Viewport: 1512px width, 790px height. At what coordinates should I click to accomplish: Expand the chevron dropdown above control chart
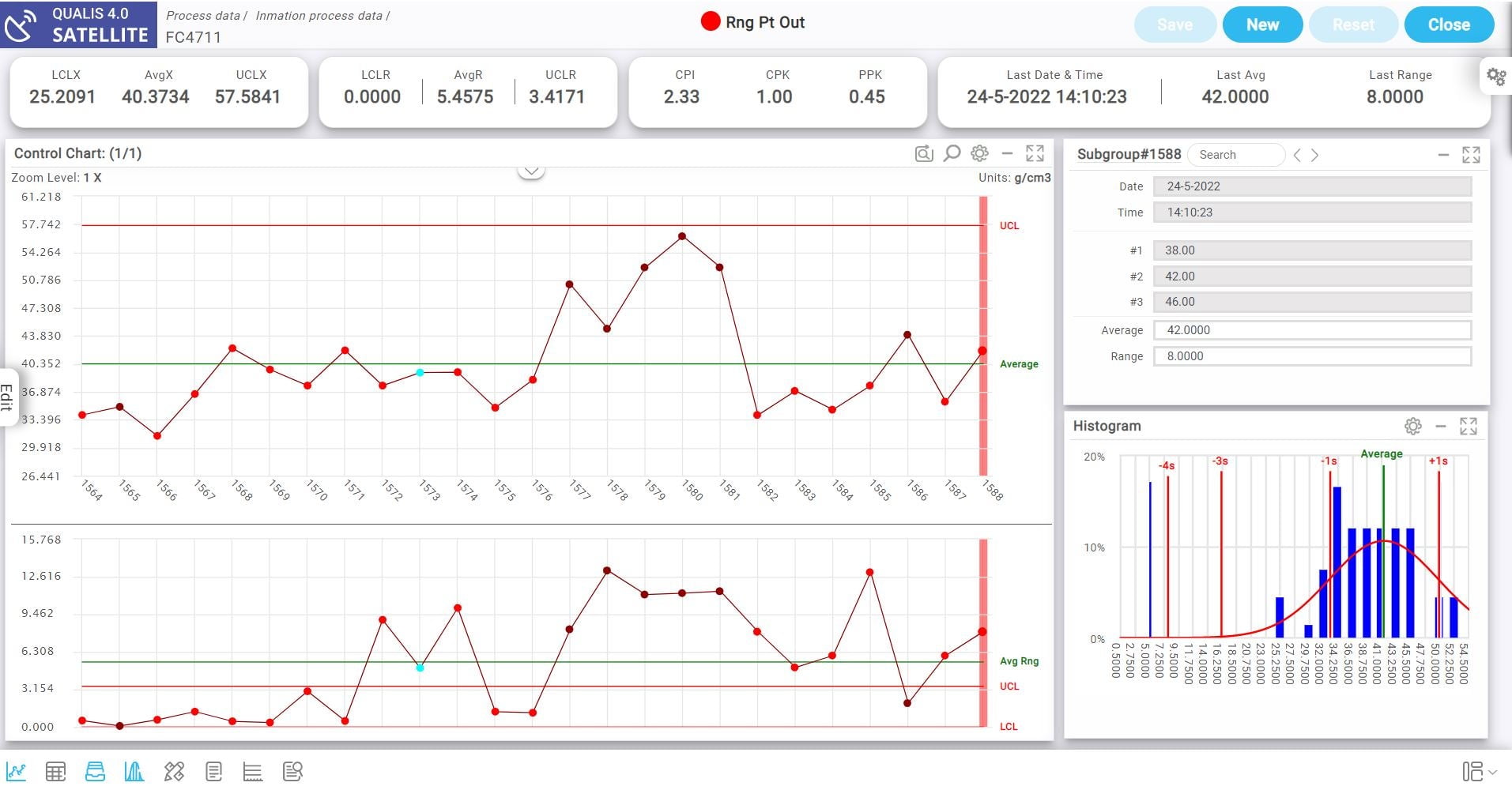531,171
